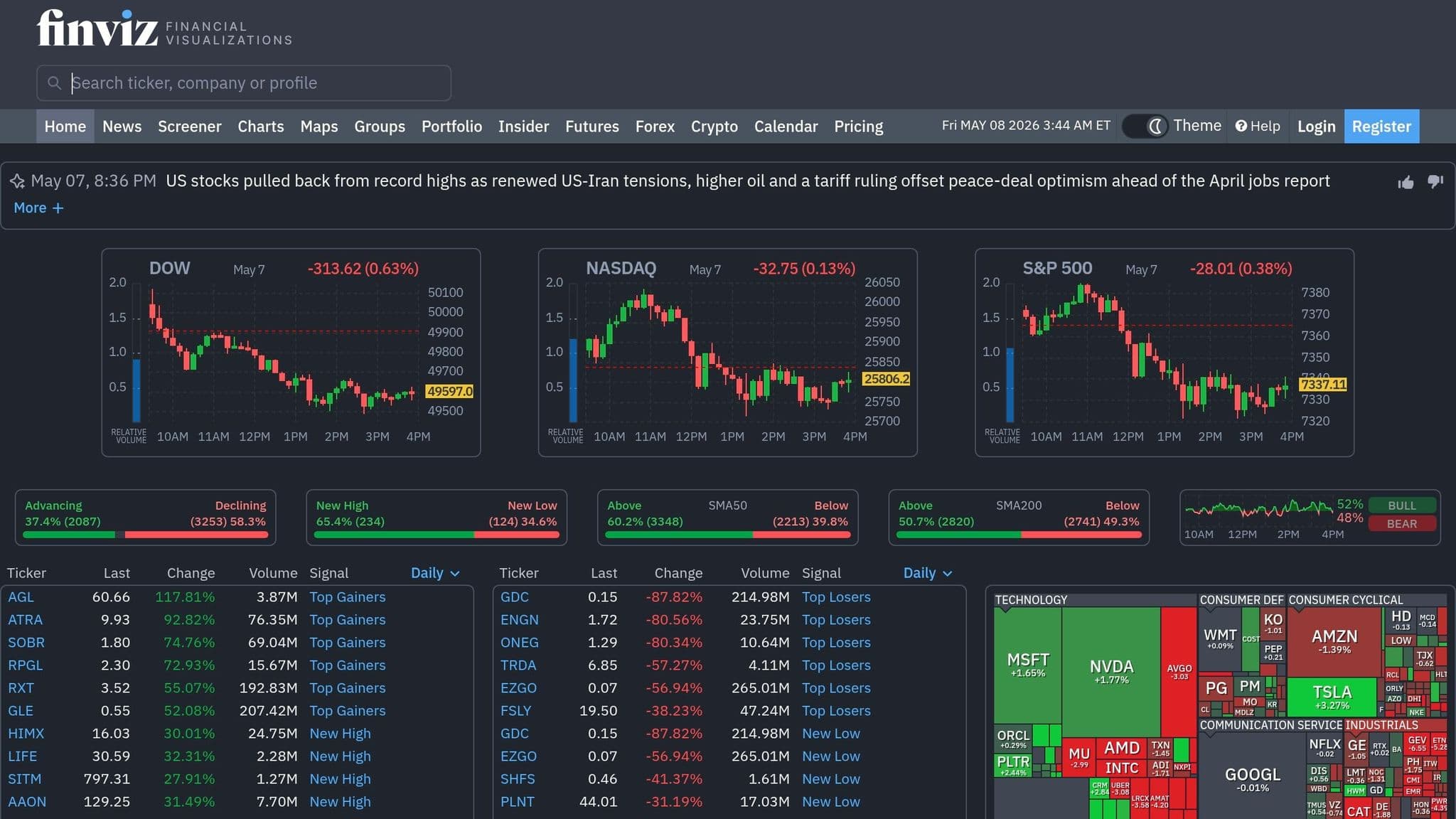This screenshot has width=1456, height=819.
Task: Click the Register button
Action: tap(1381, 127)
